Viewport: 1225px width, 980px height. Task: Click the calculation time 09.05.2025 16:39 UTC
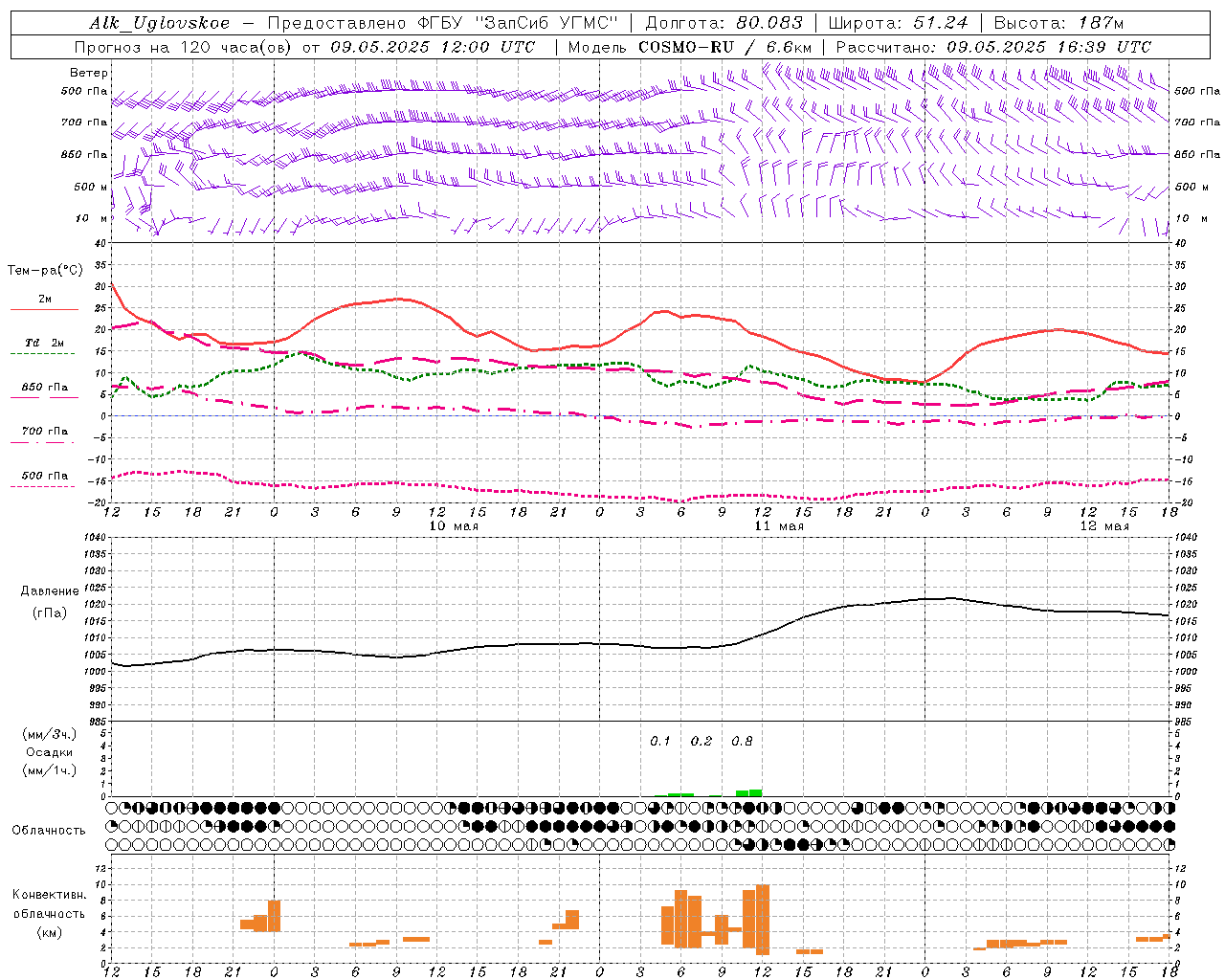point(1049,47)
